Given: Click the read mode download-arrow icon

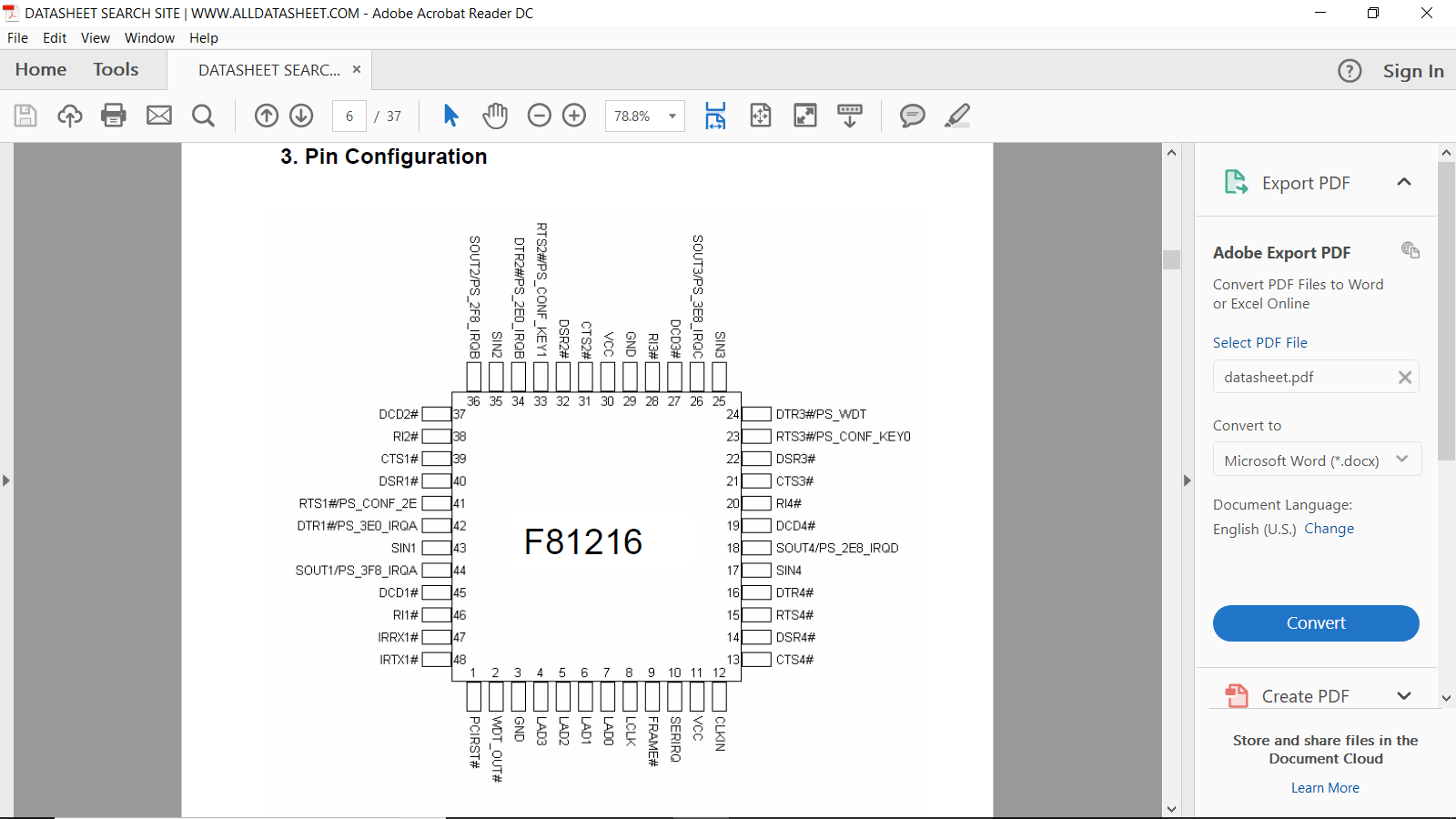Looking at the screenshot, I should [850, 116].
